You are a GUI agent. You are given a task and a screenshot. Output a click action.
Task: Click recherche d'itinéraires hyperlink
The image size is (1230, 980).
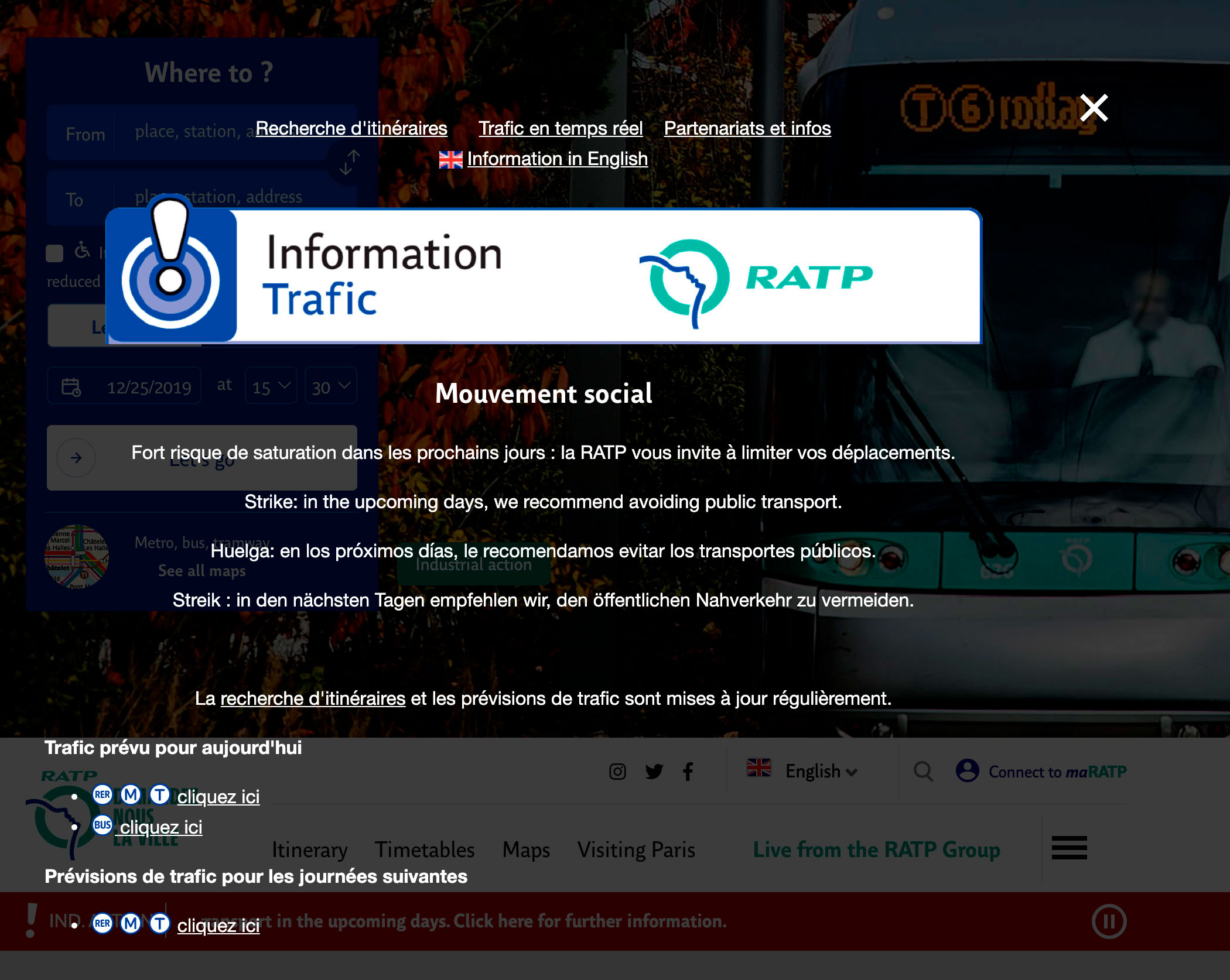point(312,698)
